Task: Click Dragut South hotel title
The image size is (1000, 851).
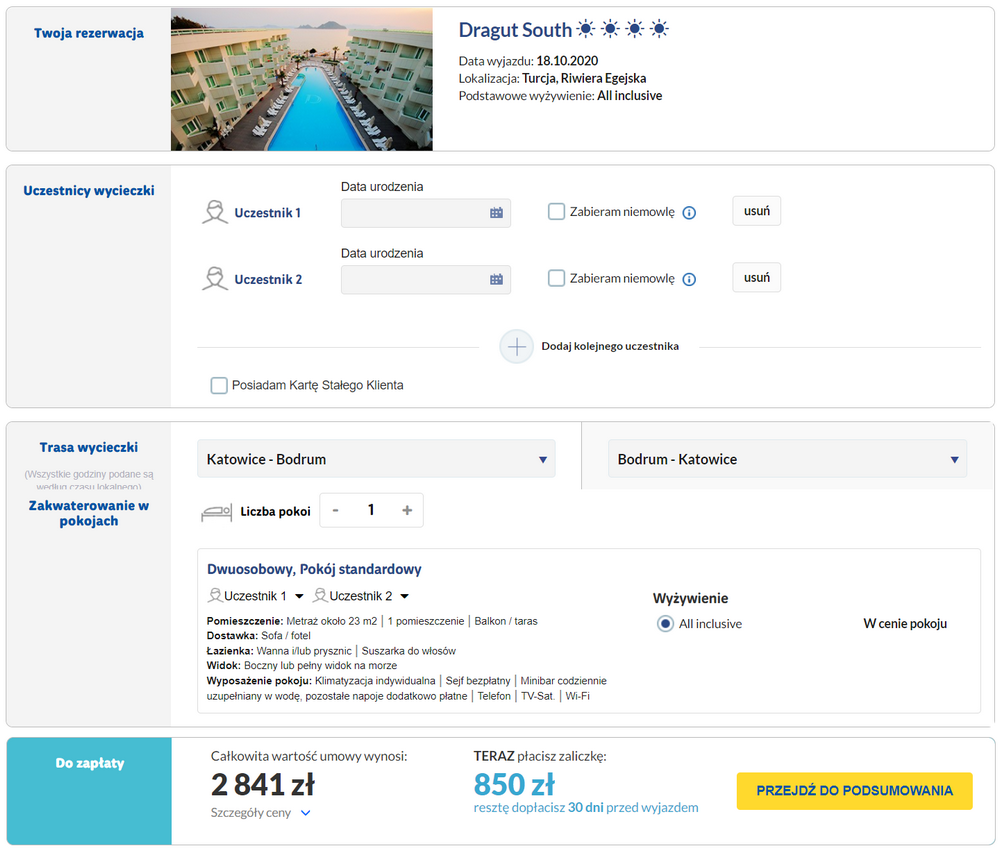Action: [515, 30]
